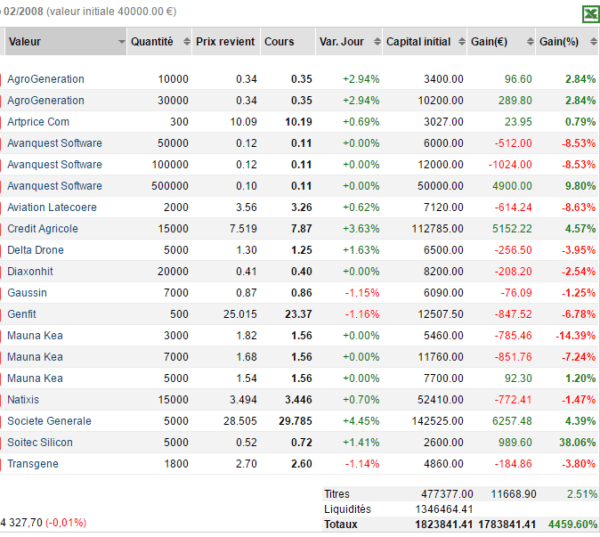Viewport: 600px width, 537px height.
Task: Open the AgroGeneration row with quantity 10000
Action: point(46,79)
